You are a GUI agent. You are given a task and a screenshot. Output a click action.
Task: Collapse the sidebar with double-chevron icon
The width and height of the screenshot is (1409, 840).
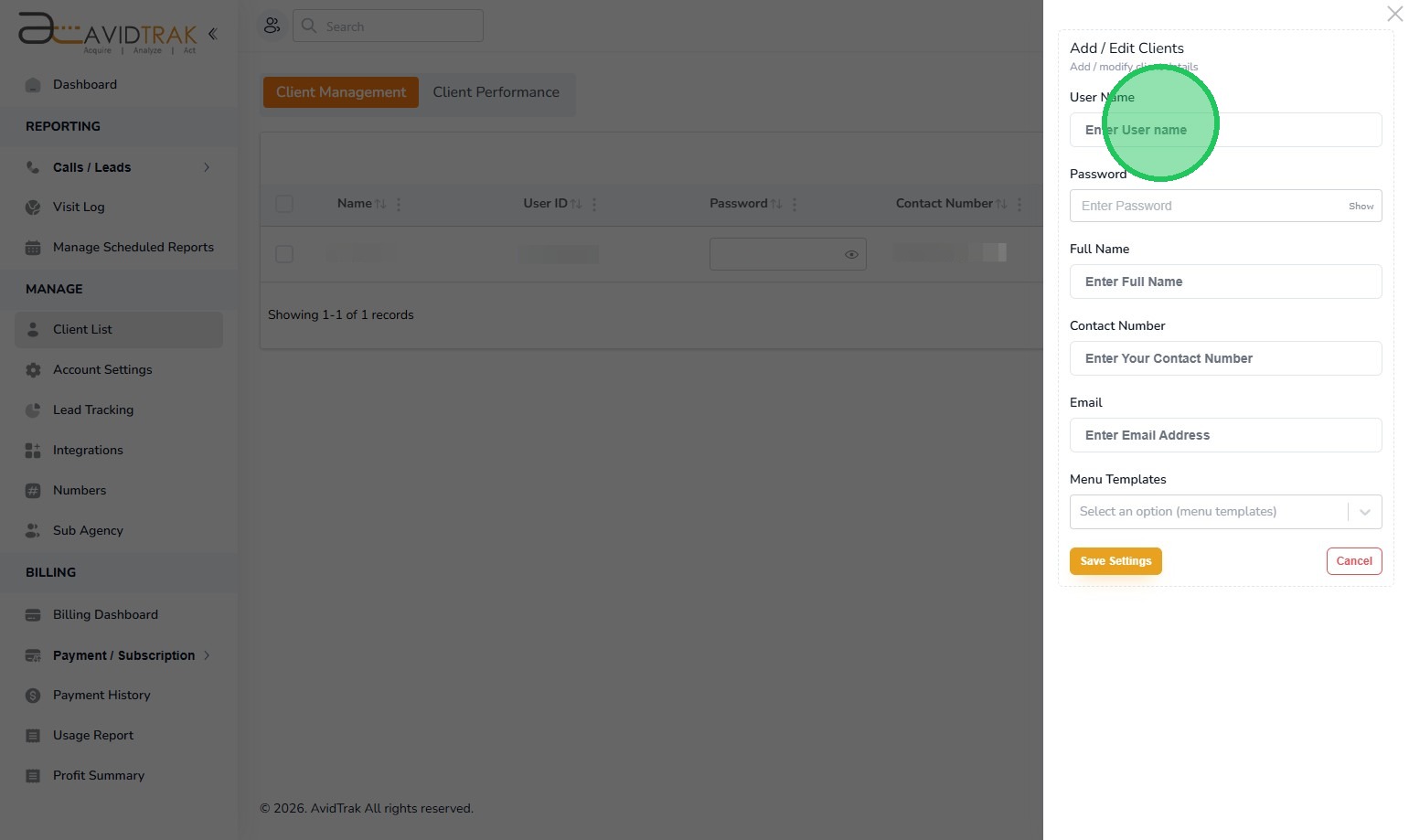pyautogui.click(x=212, y=34)
